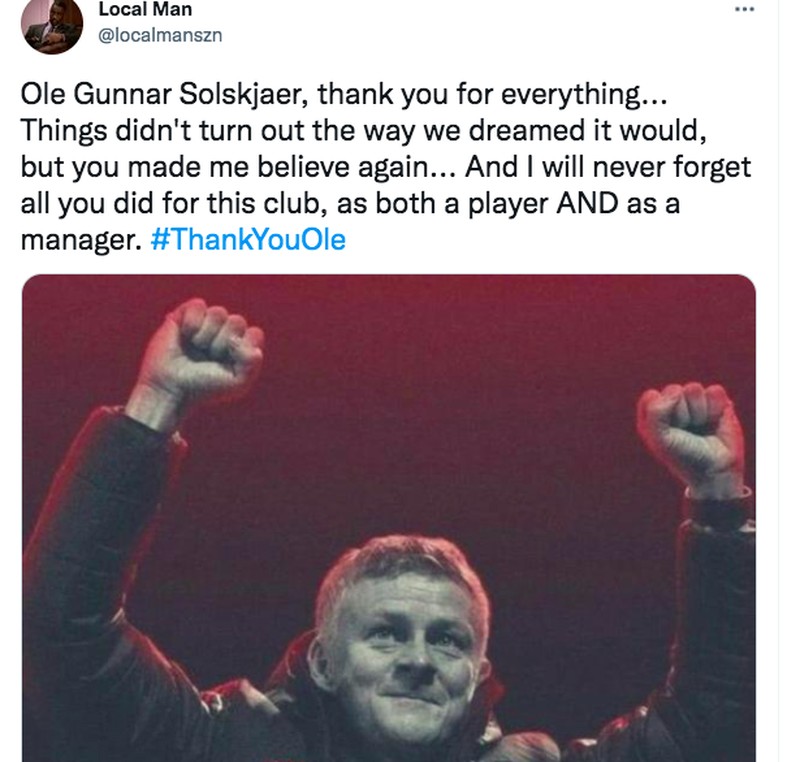Image resolution: width=800 pixels, height=762 pixels.
Task: Click the raised left fist in the photo
Action: 207,349
